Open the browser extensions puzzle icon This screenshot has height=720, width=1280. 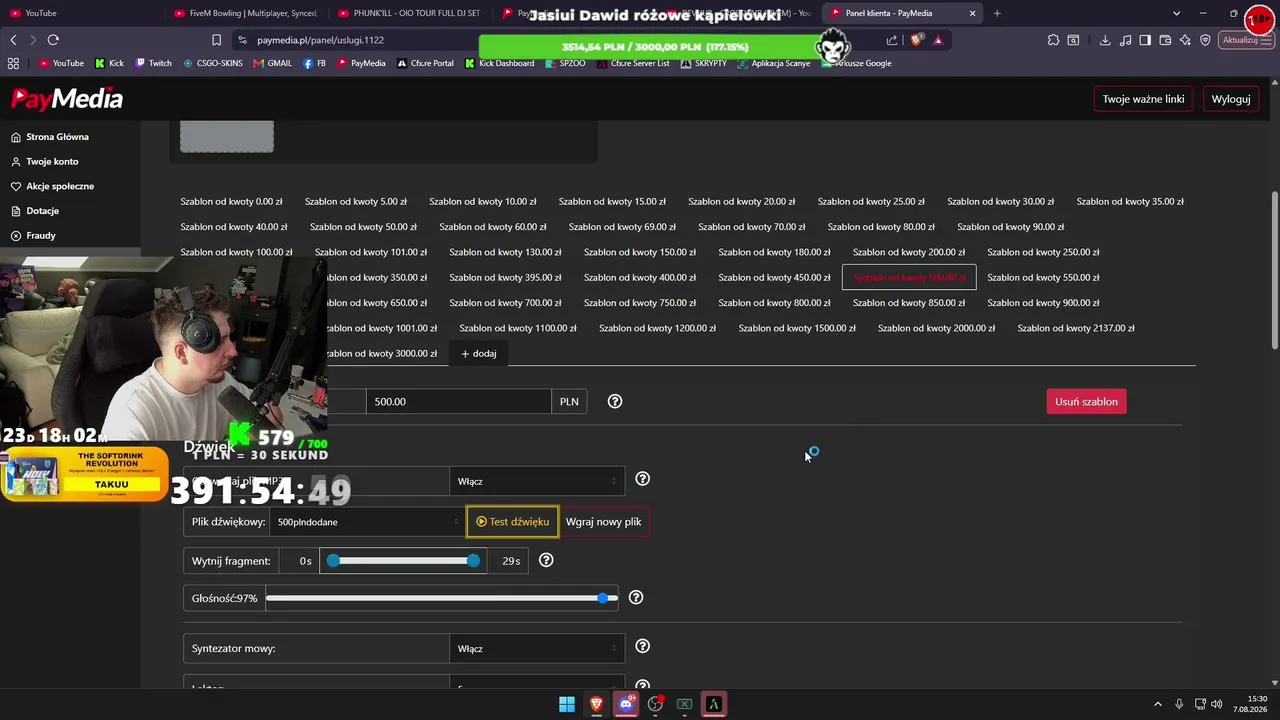coord(1053,40)
